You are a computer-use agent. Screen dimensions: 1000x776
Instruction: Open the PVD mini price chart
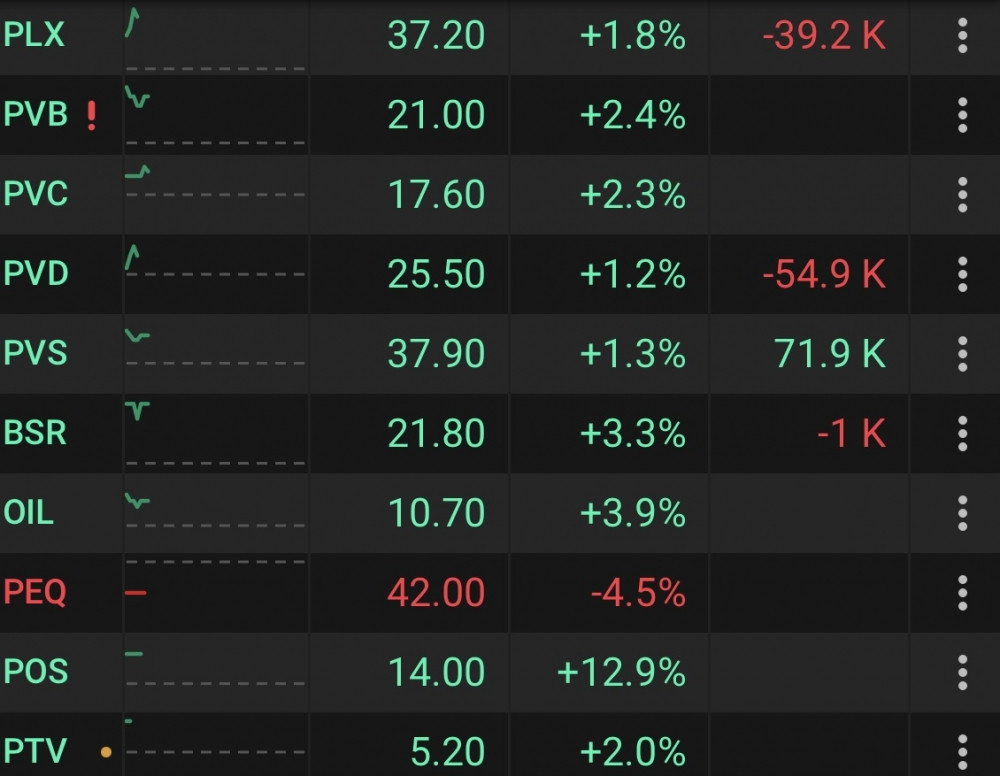tap(216, 274)
